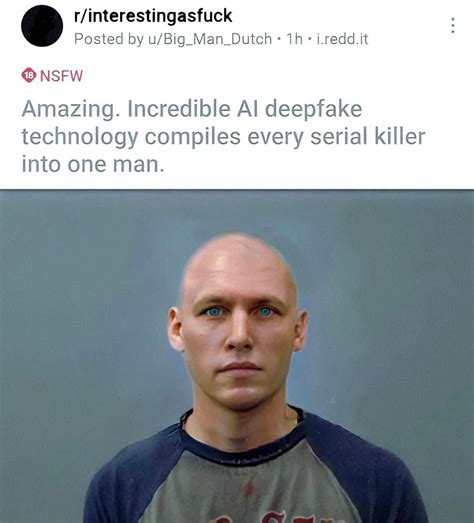The width and height of the screenshot is (474, 523).
Task: Click "Amazing. Incredible AI deepfake" title line
Action: (192, 110)
